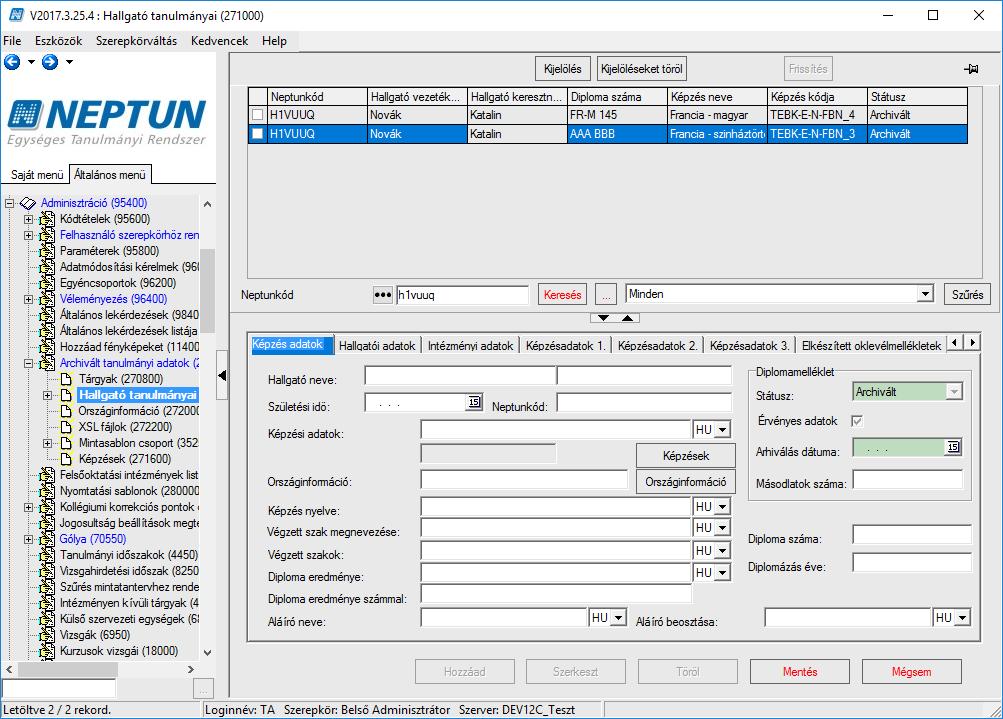Viewport: 1003px width, 719px height.
Task: Switch to the Saját menü tab
Action: tap(37, 175)
